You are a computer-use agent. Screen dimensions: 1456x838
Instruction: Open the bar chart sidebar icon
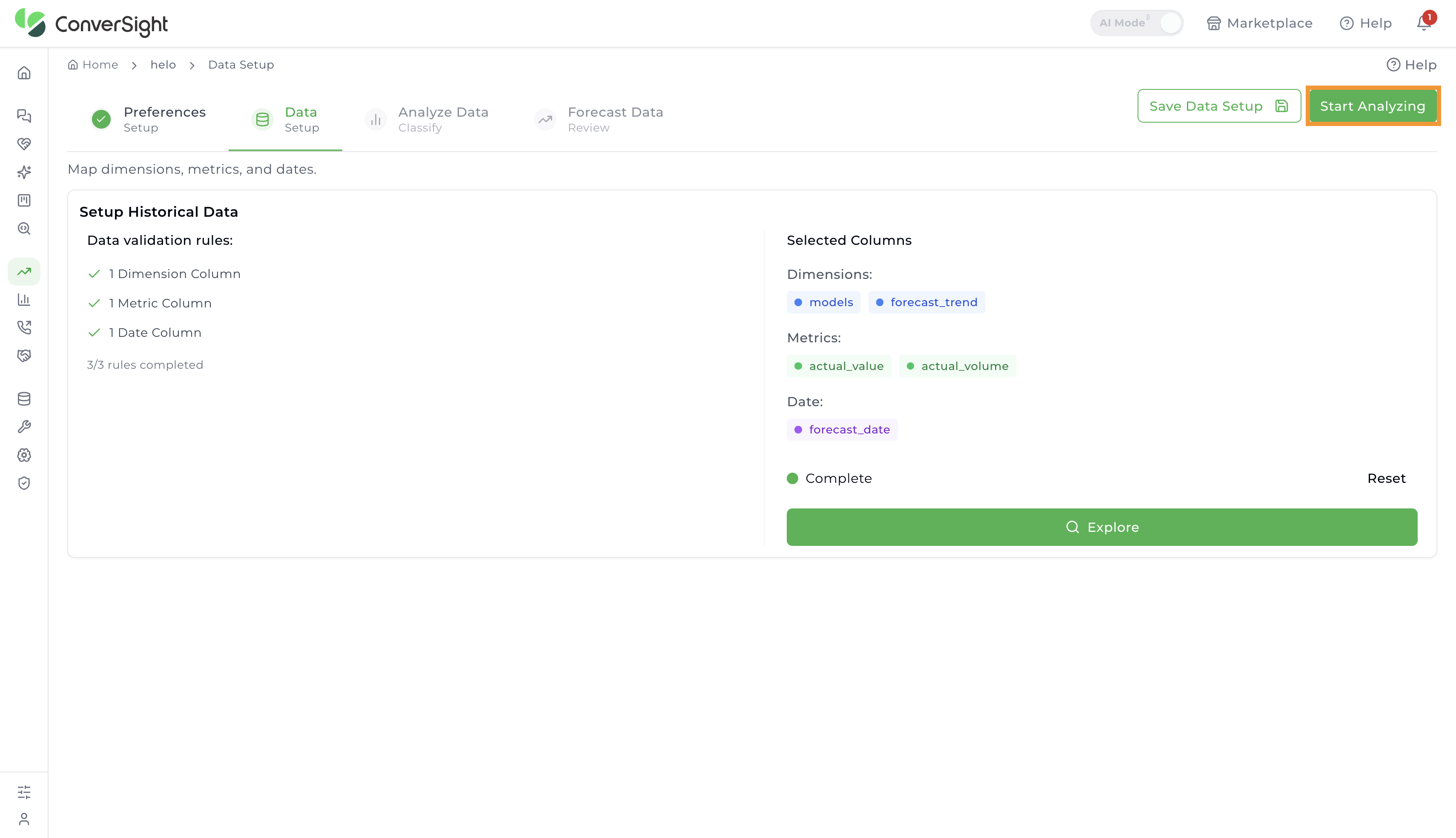pyautogui.click(x=23, y=299)
